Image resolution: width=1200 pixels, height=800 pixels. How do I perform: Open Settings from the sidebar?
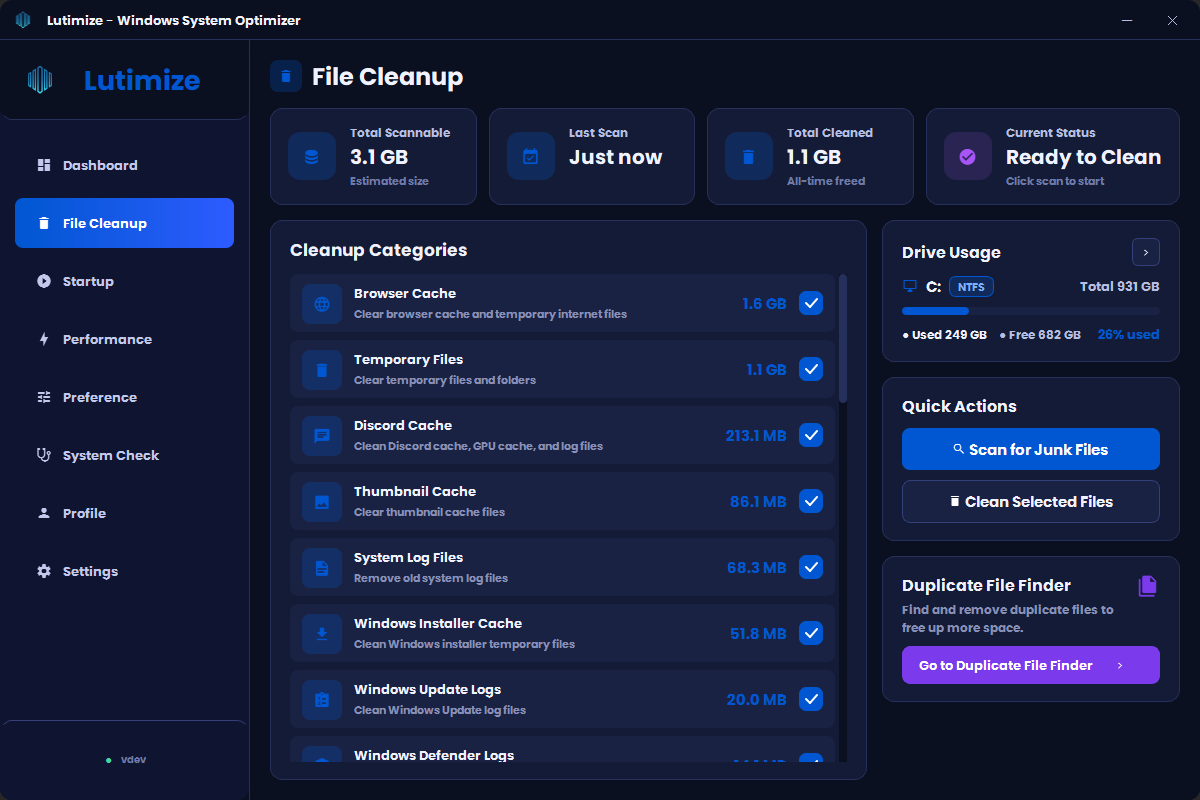[x=124, y=571]
